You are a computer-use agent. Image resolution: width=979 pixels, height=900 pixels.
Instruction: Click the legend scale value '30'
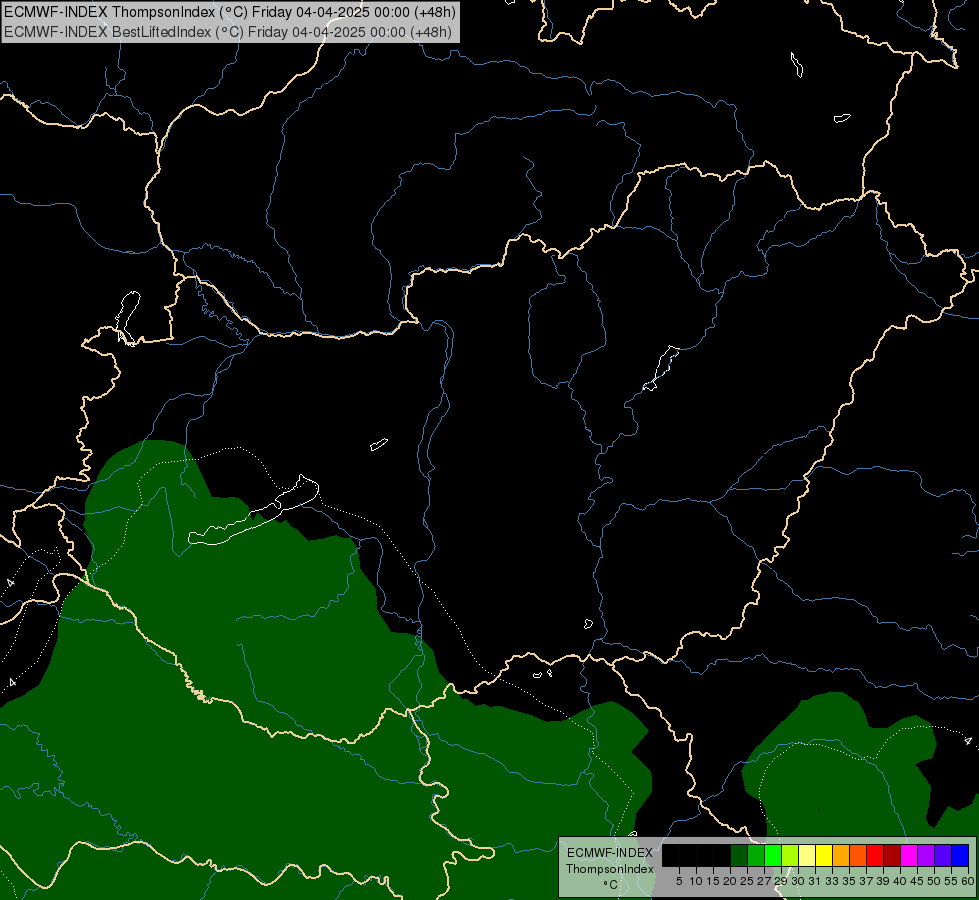point(798,881)
